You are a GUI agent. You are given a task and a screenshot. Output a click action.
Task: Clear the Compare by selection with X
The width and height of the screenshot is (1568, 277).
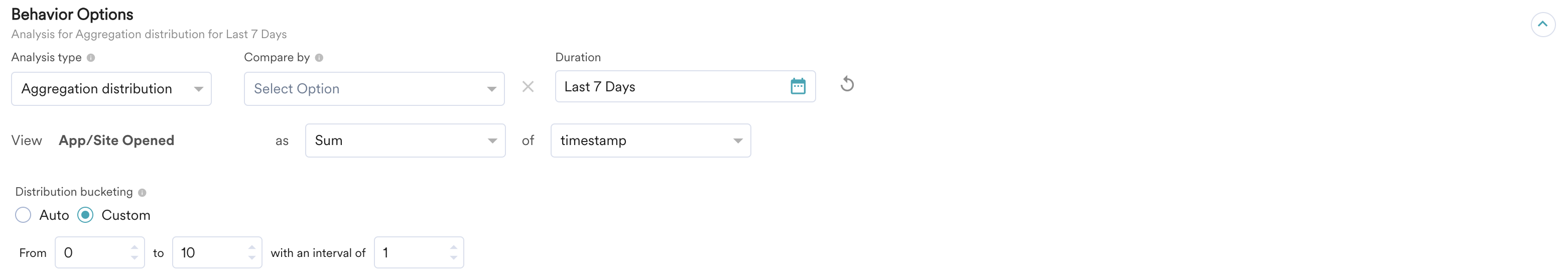(528, 87)
